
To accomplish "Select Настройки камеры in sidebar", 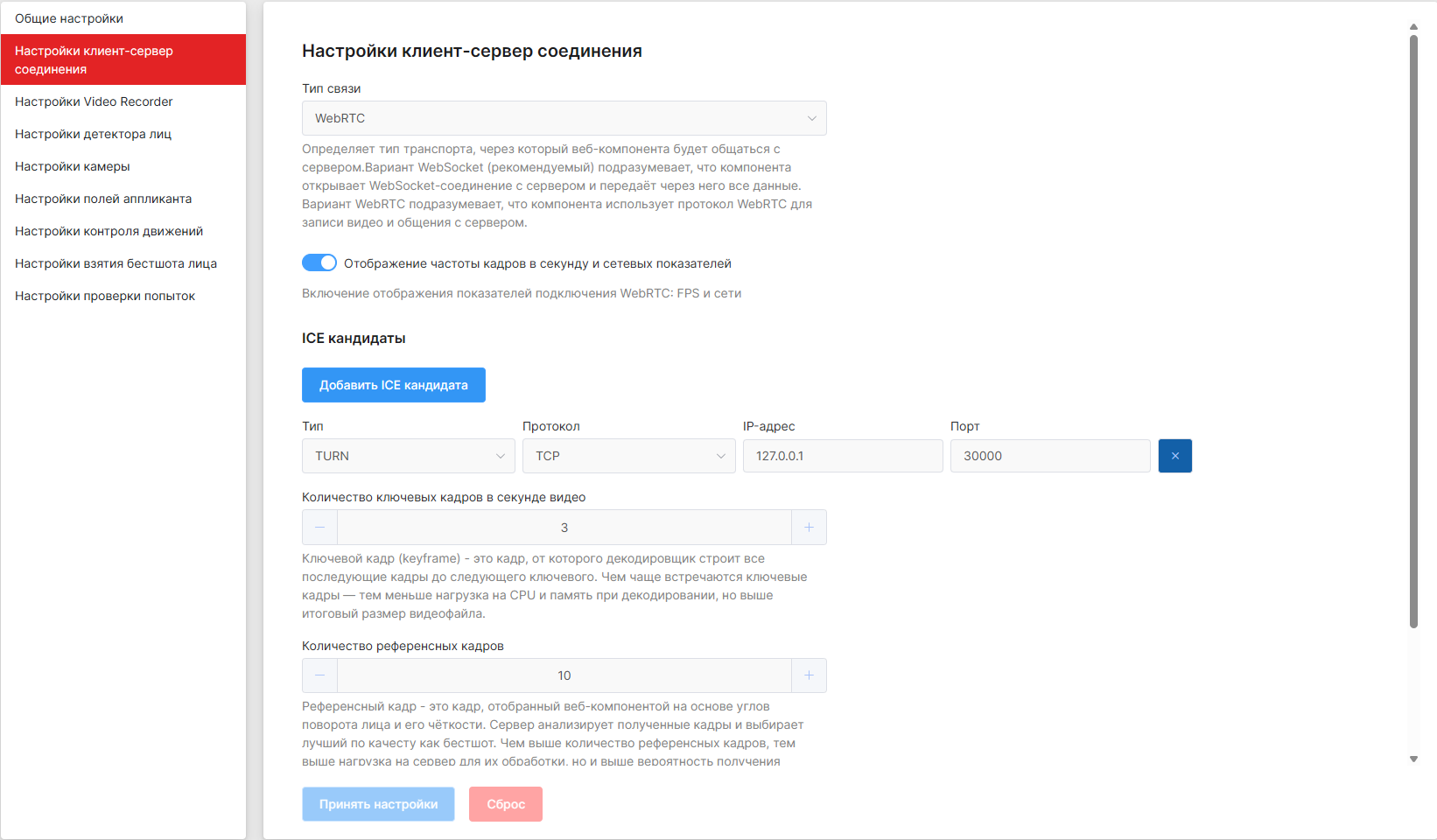I will click(73, 166).
